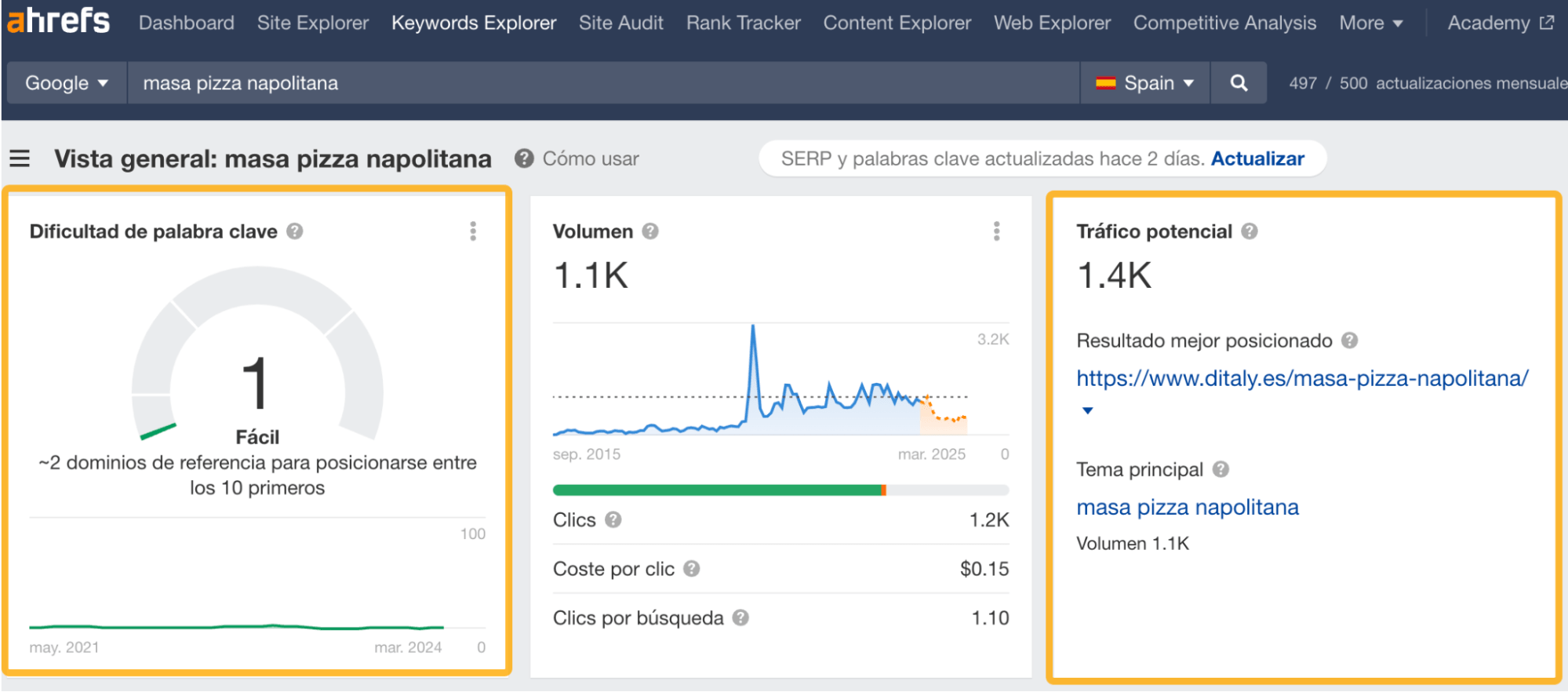Viewport: 1568px width, 692px height.
Task: Click help icon next to Clics
Action: click(613, 520)
